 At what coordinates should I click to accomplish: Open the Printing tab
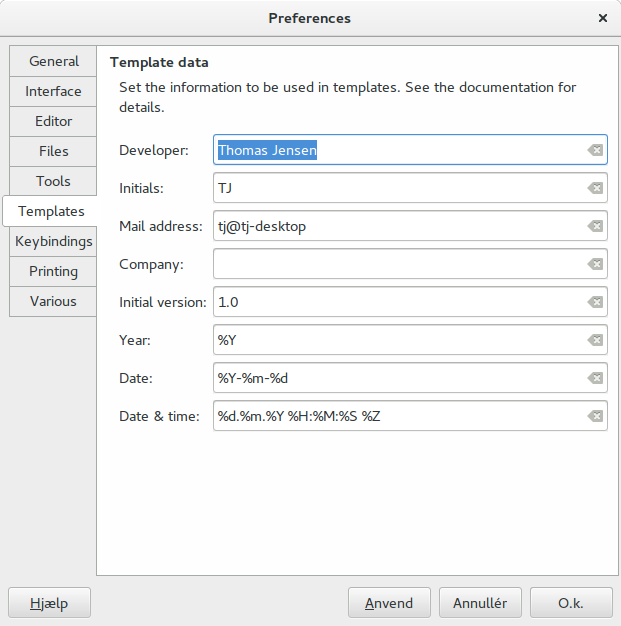click(x=53, y=271)
